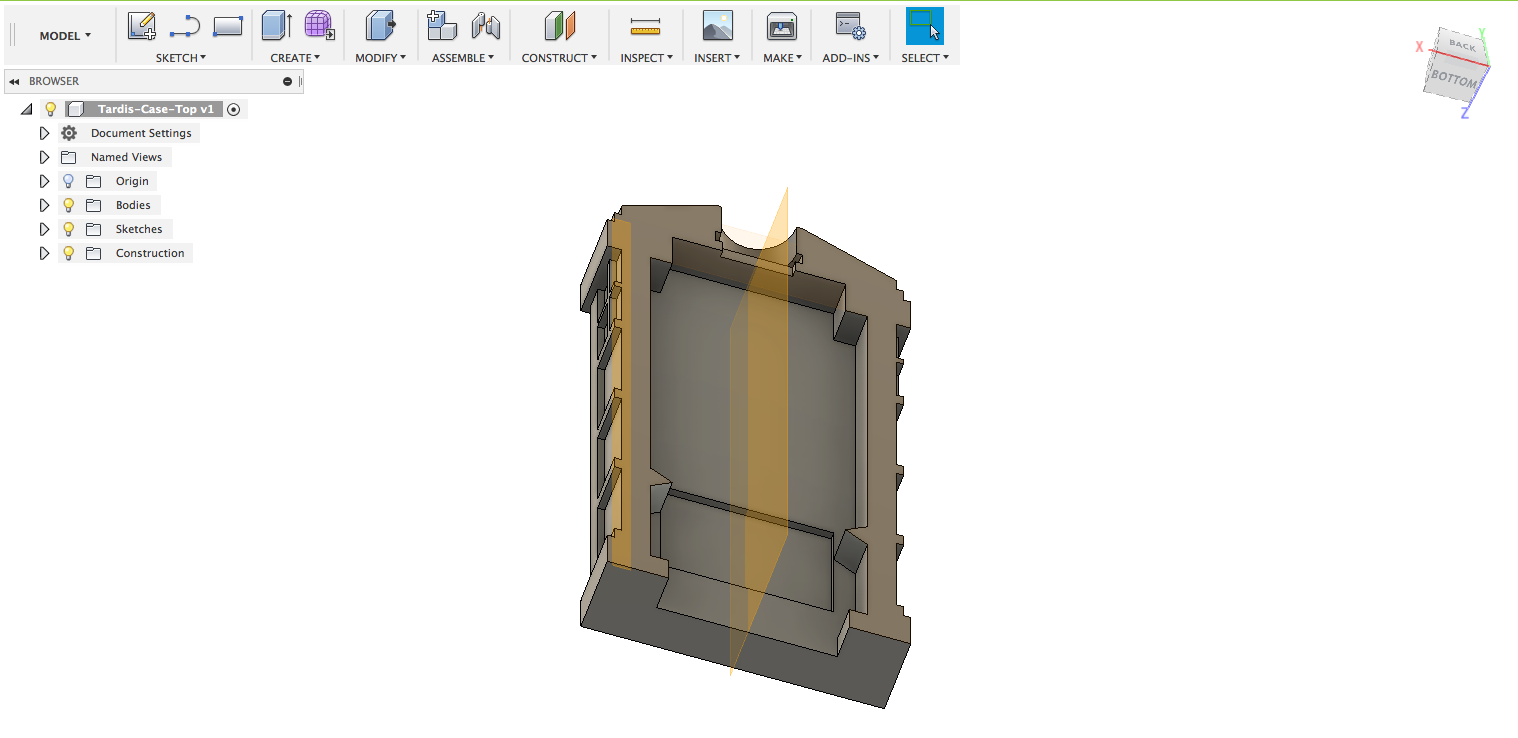Viewport: 1518px width, 738px height.
Task: Open the MAKE dropdown menu
Action: [782, 58]
